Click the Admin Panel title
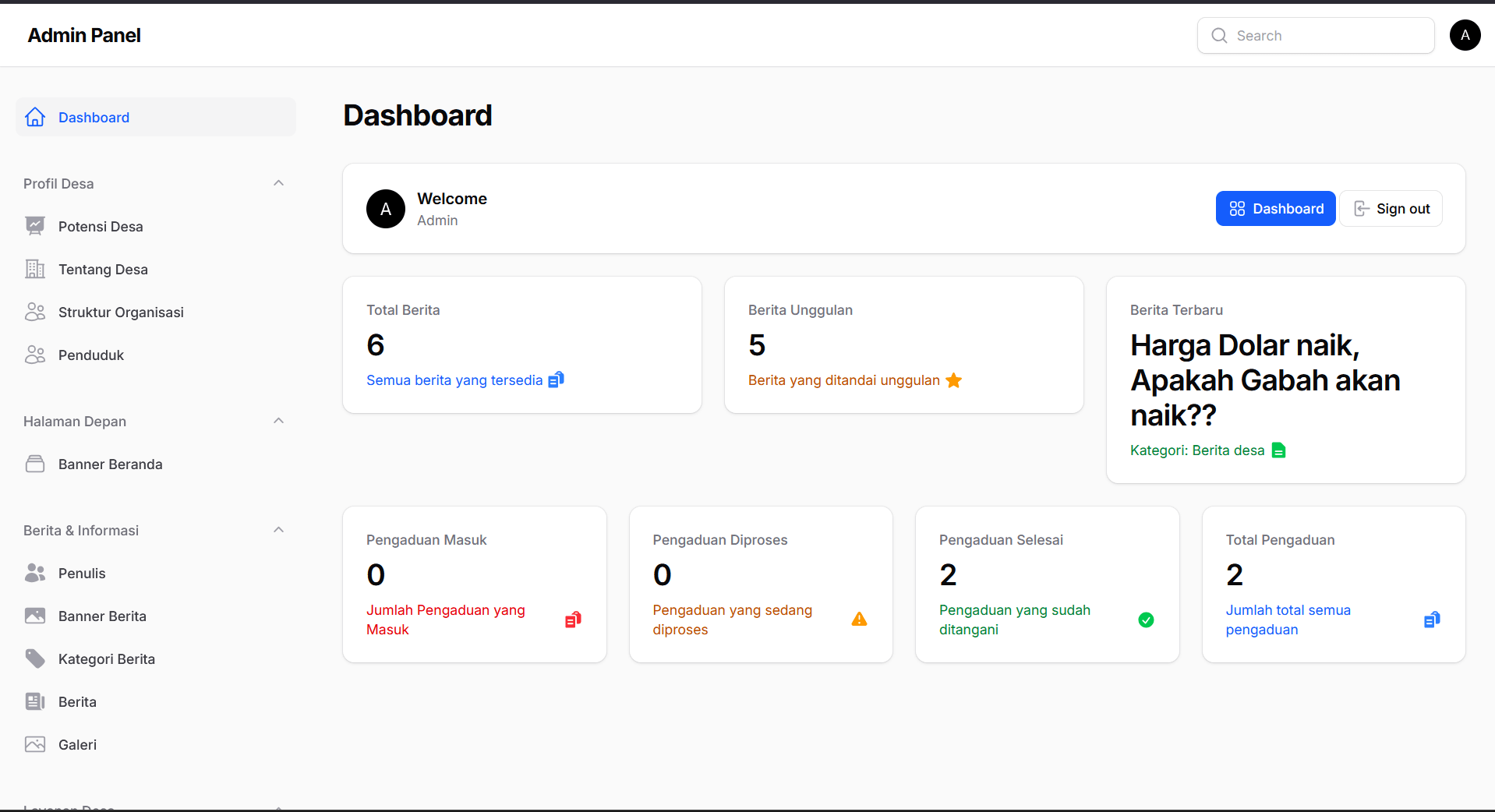Image resolution: width=1495 pixels, height=812 pixels. [84, 35]
